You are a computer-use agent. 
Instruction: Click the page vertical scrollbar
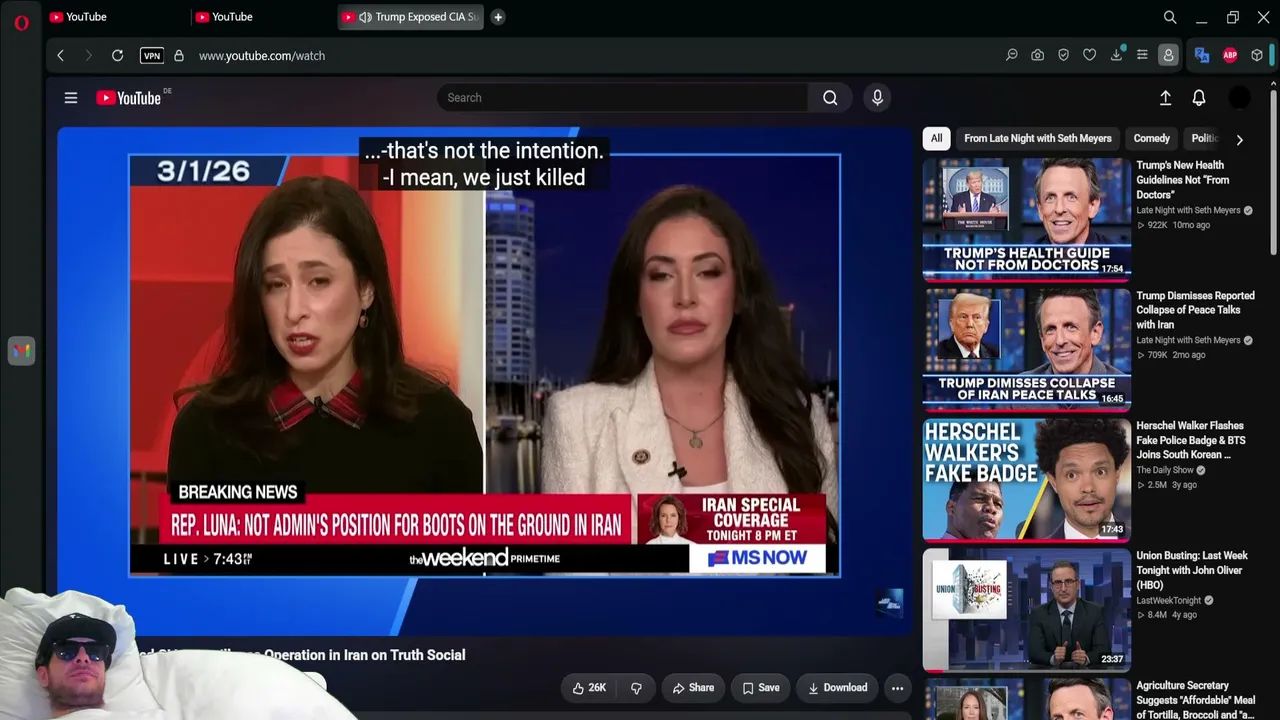(x=1273, y=170)
